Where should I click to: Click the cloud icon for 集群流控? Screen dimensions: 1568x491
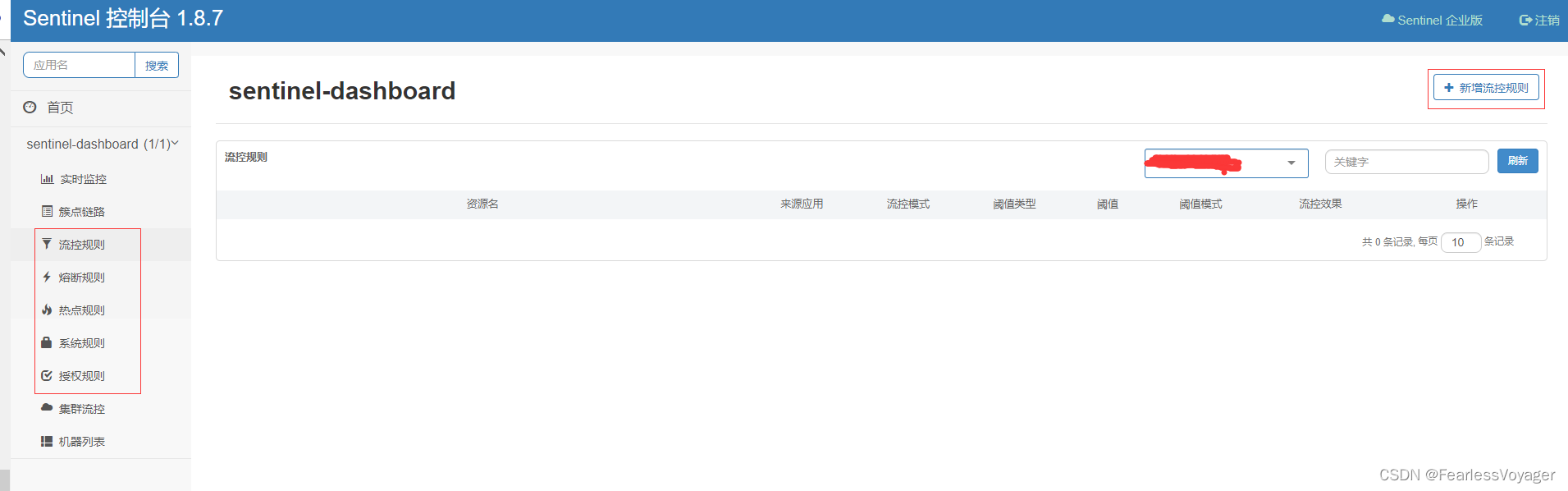pos(47,407)
